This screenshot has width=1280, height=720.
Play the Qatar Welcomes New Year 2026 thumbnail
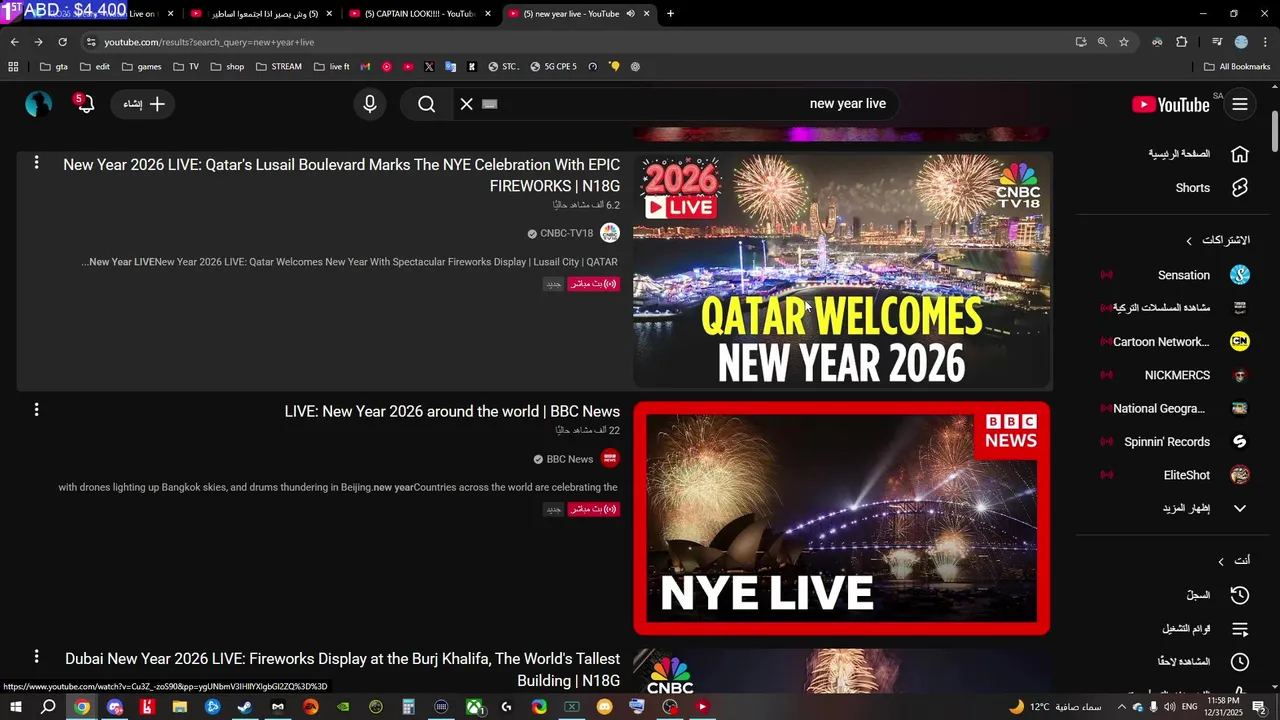click(x=842, y=270)
